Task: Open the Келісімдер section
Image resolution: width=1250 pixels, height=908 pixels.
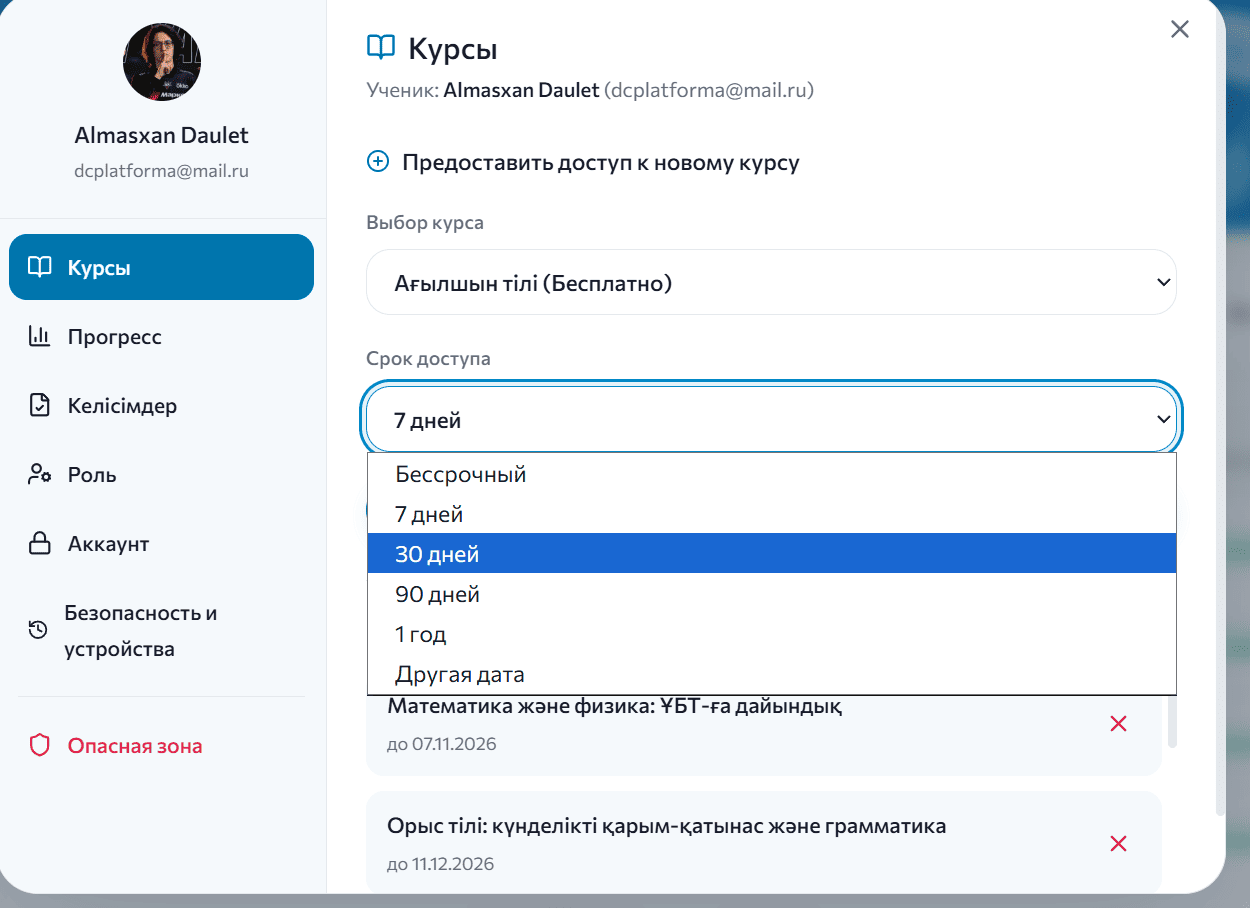Action: coord(161,405)
